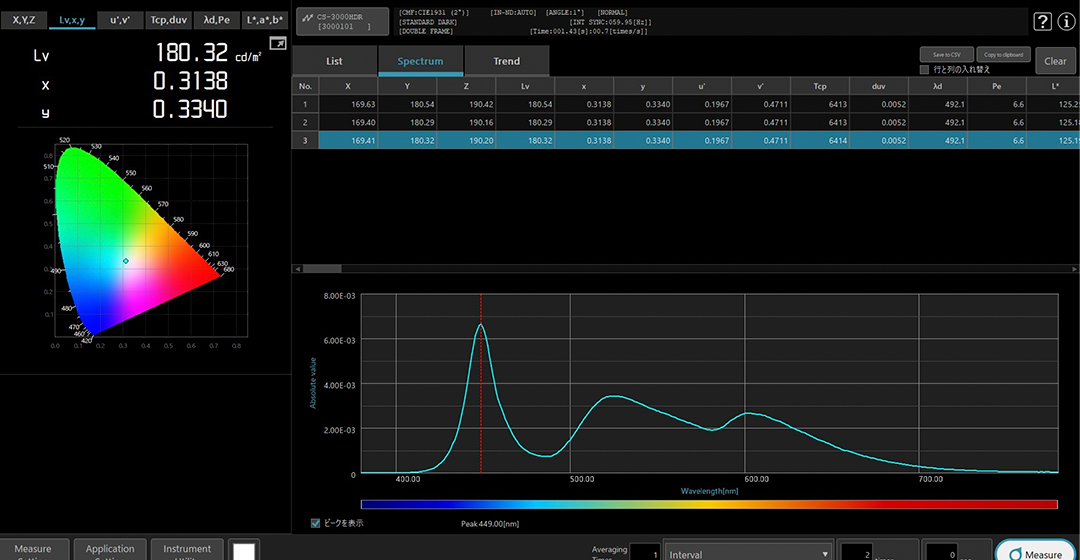The height and width of the screenshot is (560, 1080).
Task: Click the red peak marker line in spectrum
Action: click(481, 384)
